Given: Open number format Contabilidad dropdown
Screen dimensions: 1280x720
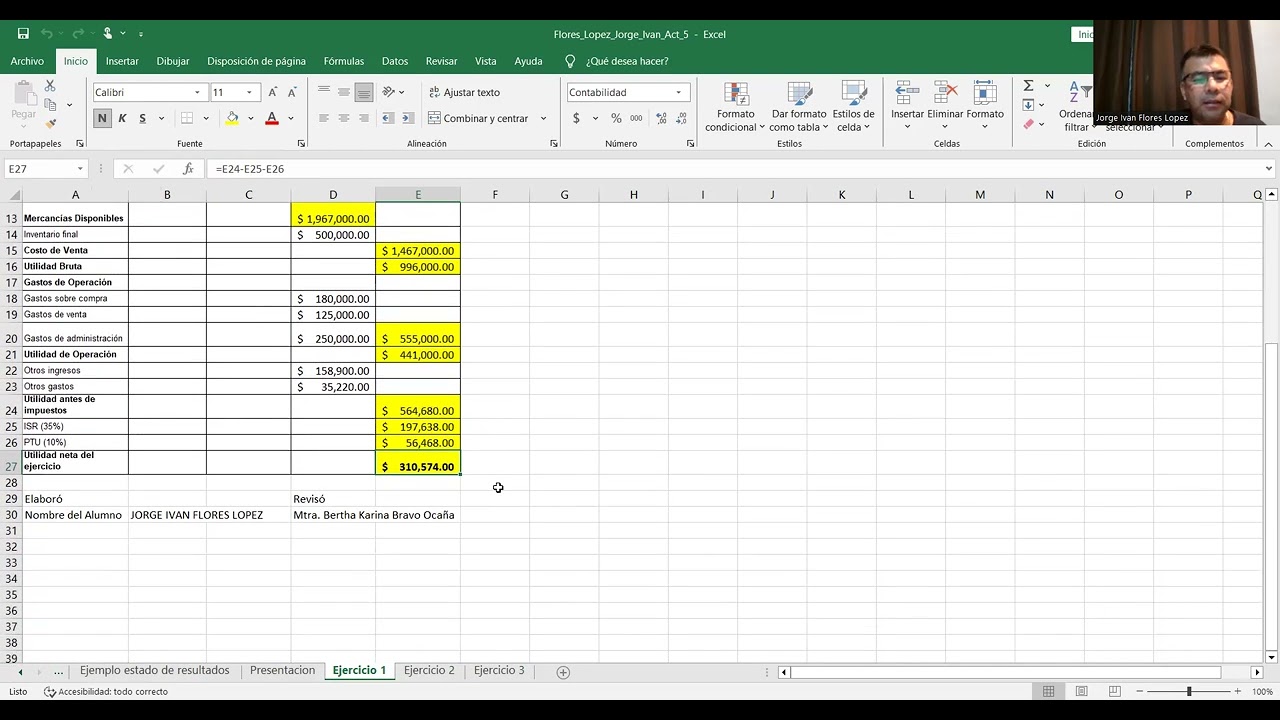Looking at the screenshot, I should [x=678, y=92].
